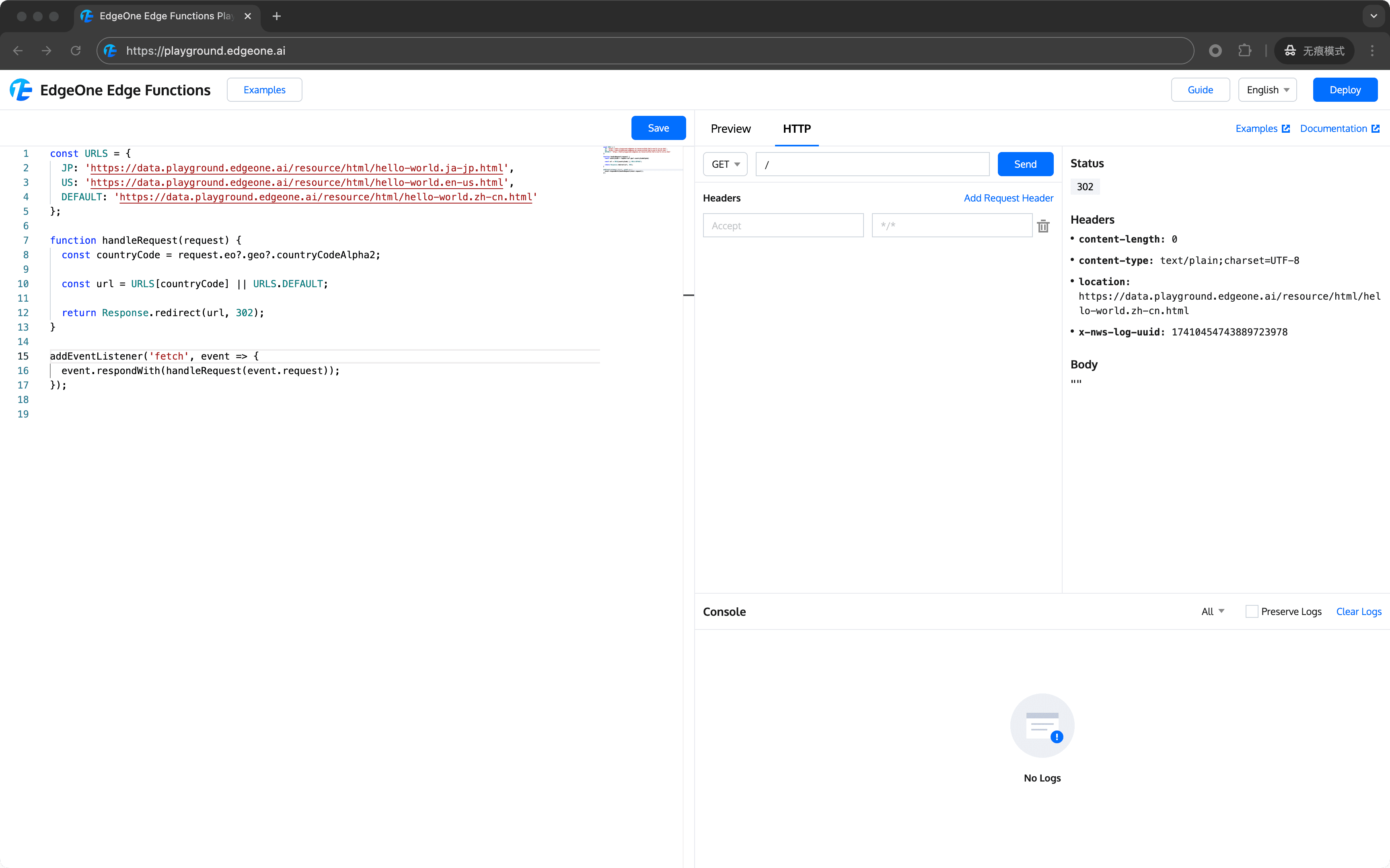Click the No Logs placeholder icon

pyautogui.click(x=1042, y=726)
